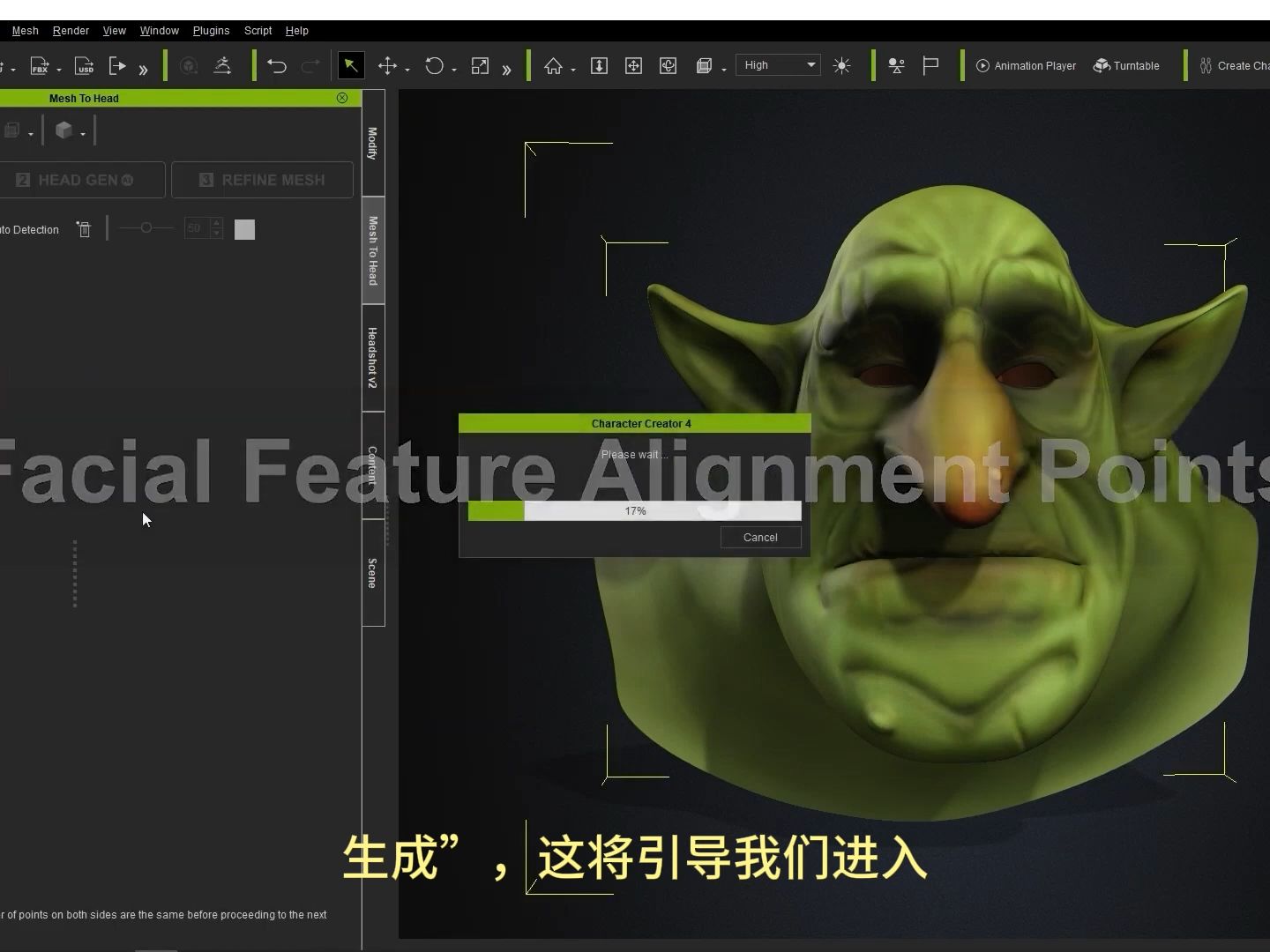Click the 17% progress bar

click(x=635, y=511)
